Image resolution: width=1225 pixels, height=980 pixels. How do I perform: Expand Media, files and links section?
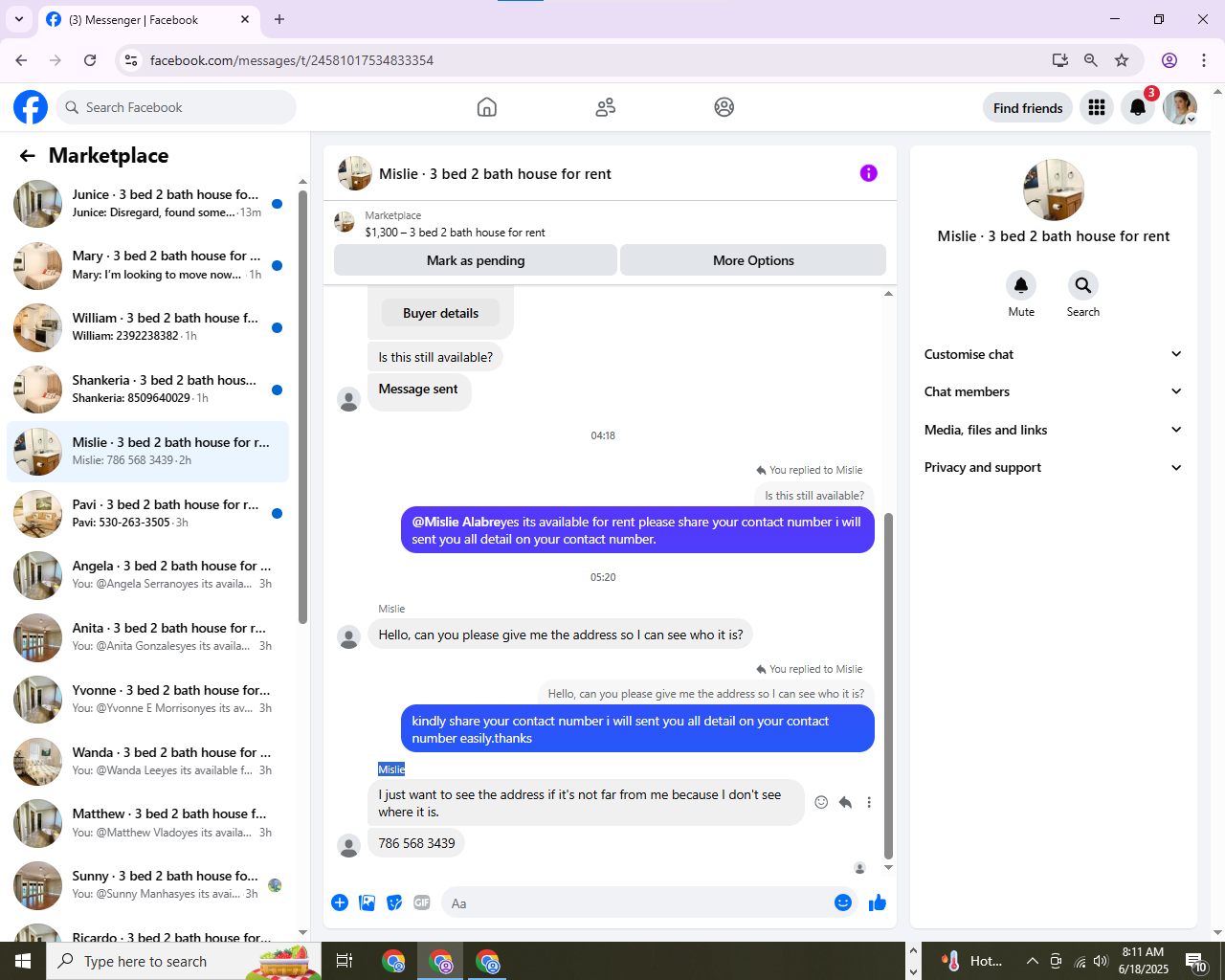(x=1053, y=430)
